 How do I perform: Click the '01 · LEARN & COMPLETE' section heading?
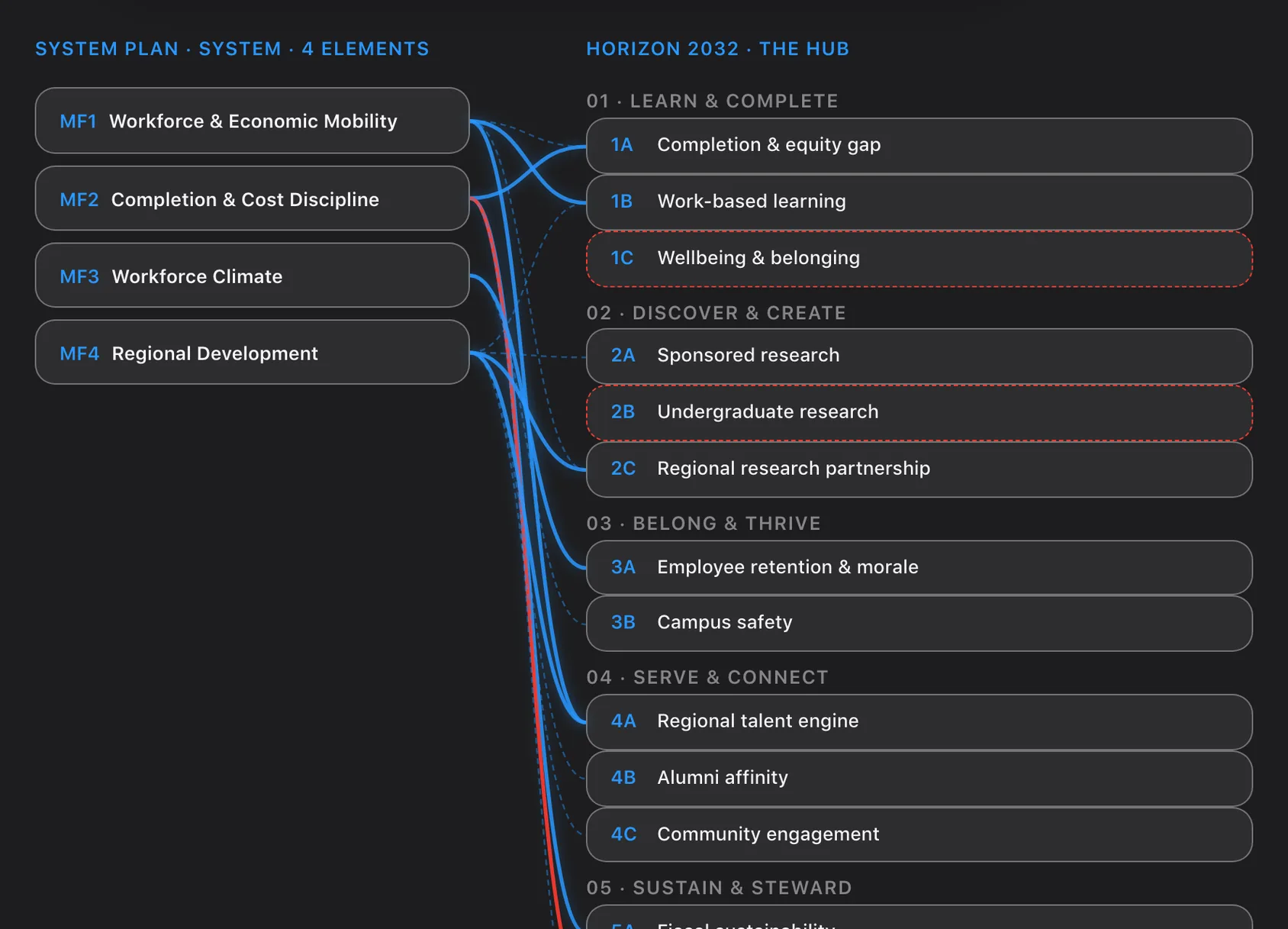712,101
